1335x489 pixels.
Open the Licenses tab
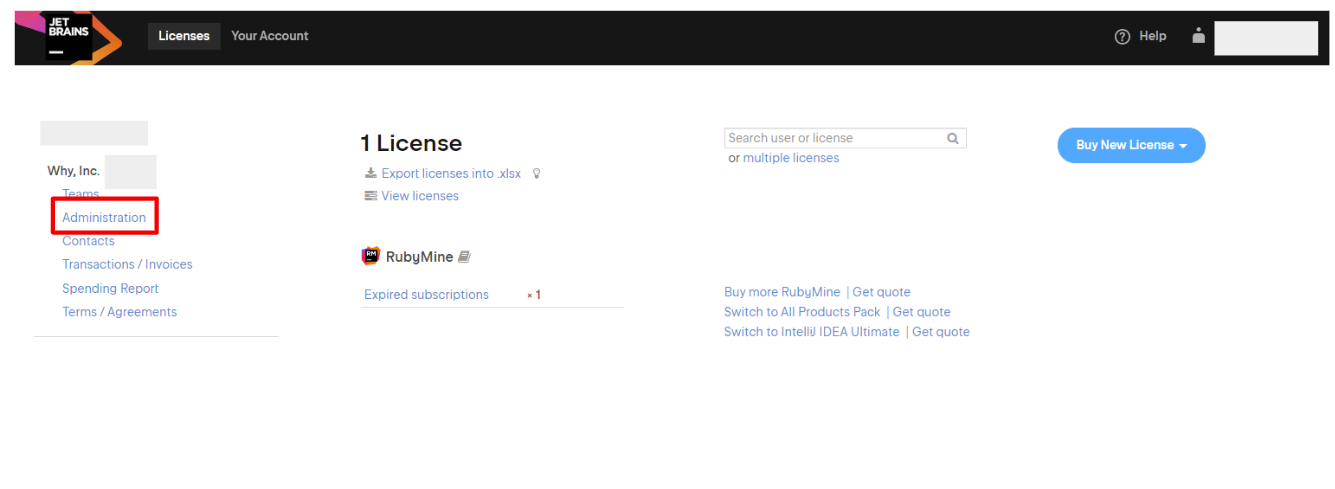tap(184, 36)
